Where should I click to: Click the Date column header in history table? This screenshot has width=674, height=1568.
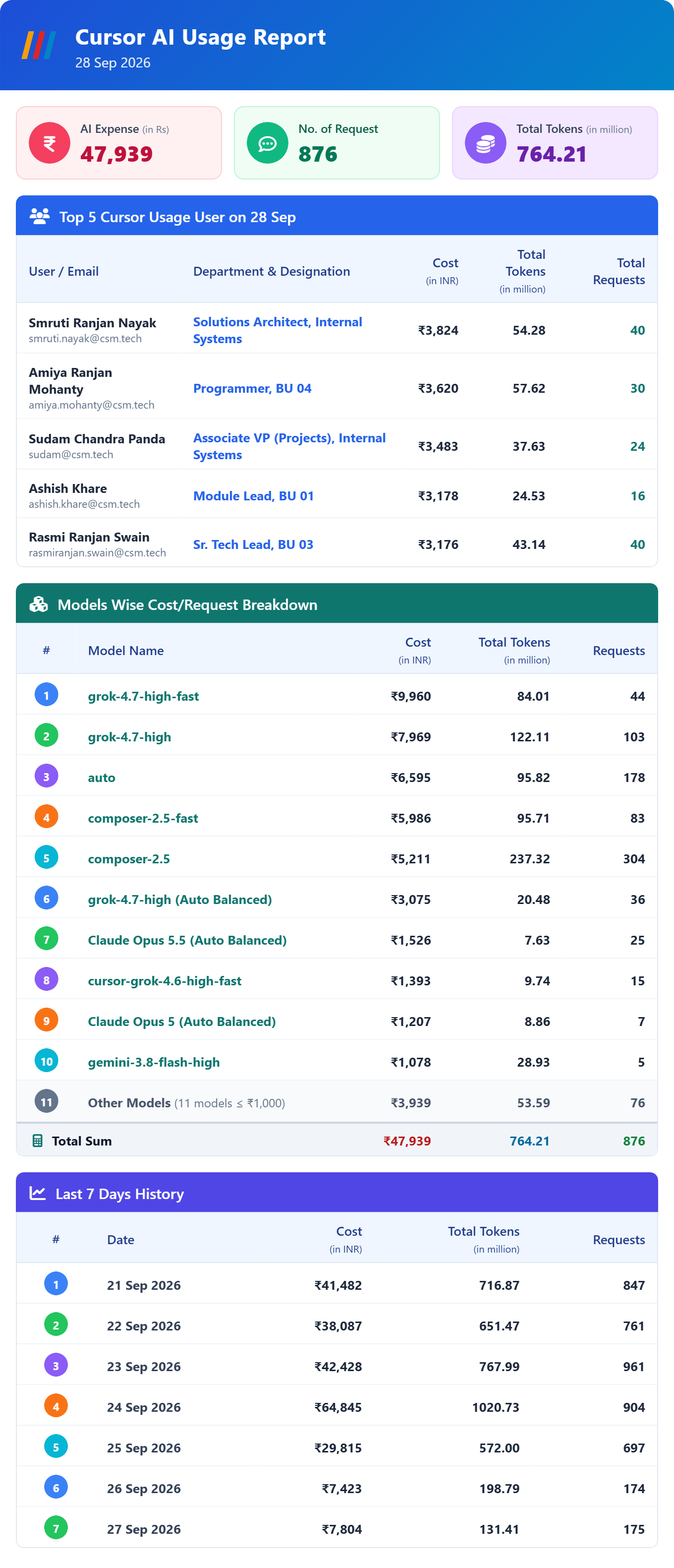pos(120,1239)
